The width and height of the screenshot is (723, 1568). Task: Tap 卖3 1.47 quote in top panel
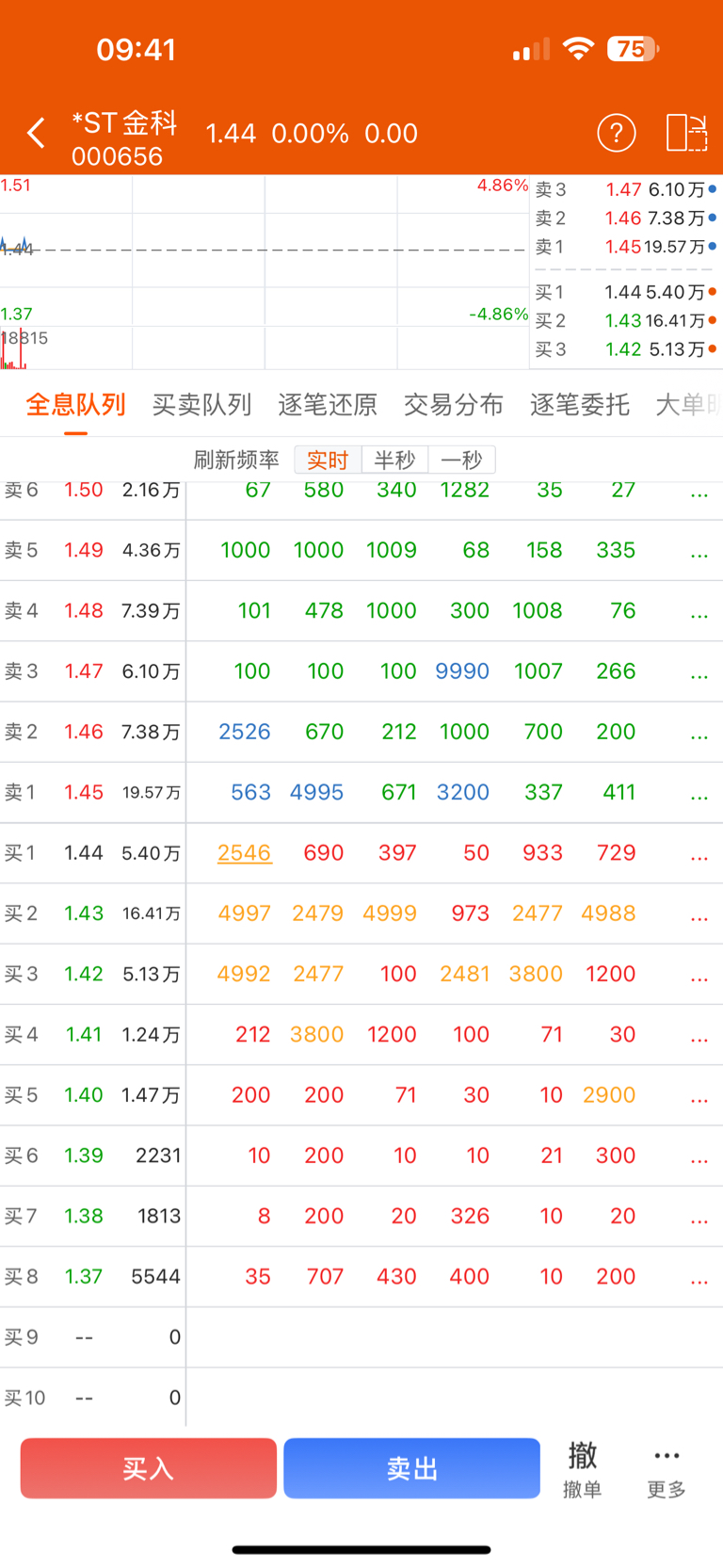626,189
